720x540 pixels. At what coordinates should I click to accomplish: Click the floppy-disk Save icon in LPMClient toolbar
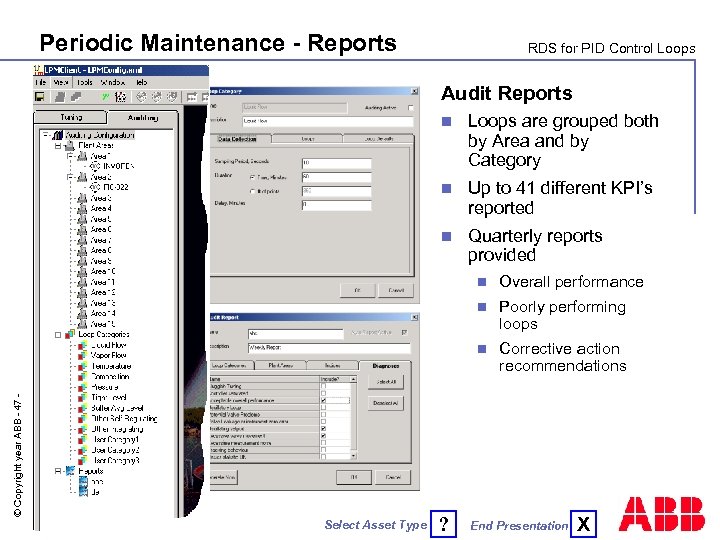[40, 97]
